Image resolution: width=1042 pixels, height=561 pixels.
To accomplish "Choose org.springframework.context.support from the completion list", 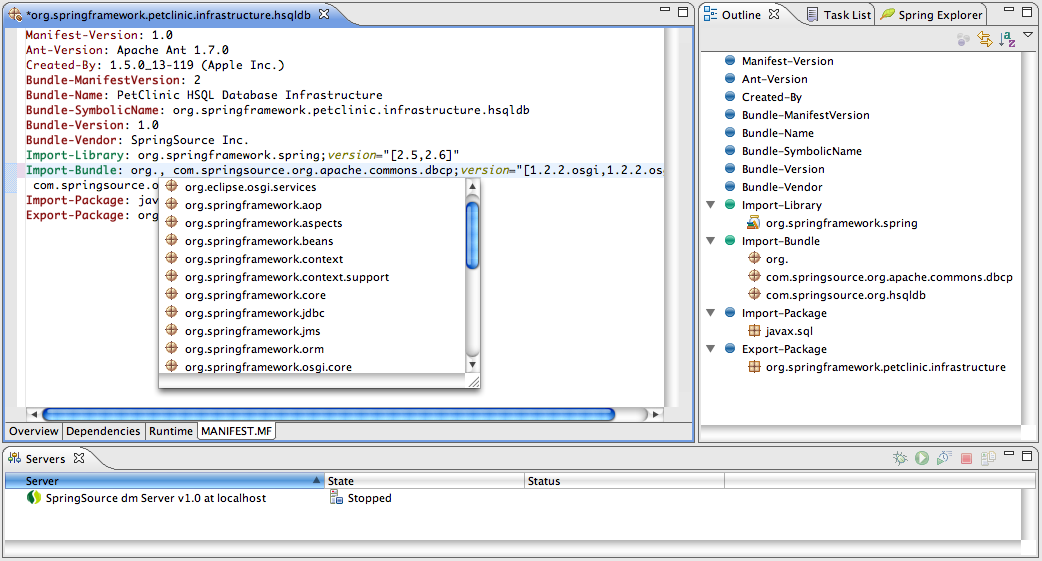I will (x=312, y=277).
